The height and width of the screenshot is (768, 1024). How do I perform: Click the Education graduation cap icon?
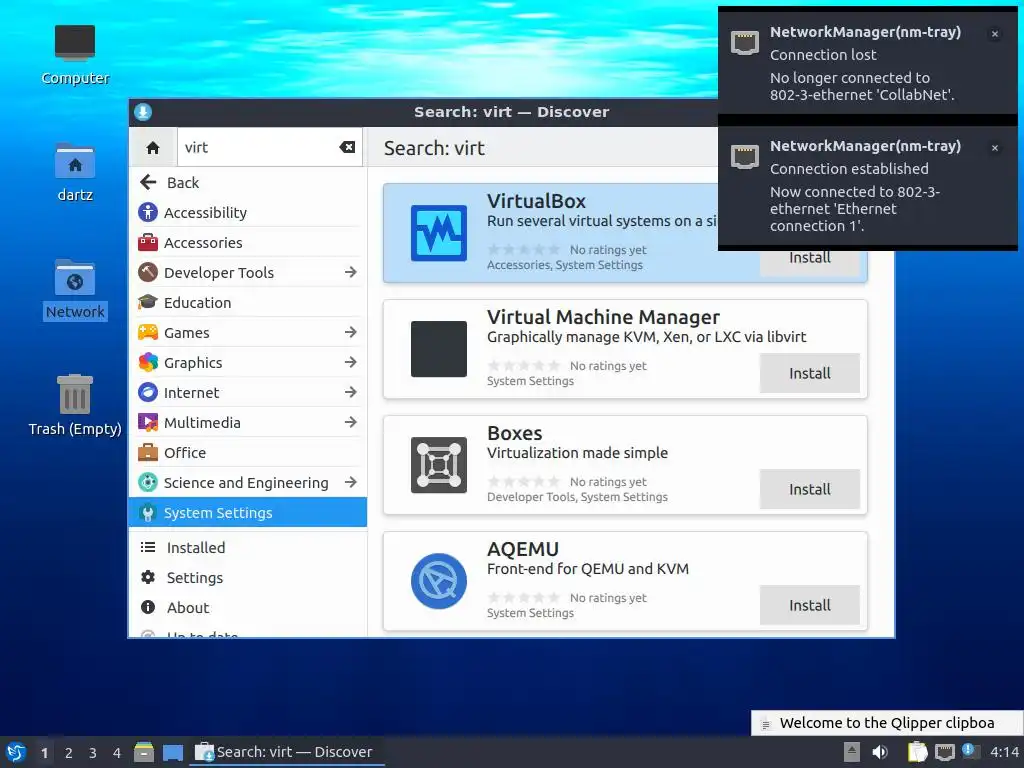pyautogui.click(x=148, y=302)
